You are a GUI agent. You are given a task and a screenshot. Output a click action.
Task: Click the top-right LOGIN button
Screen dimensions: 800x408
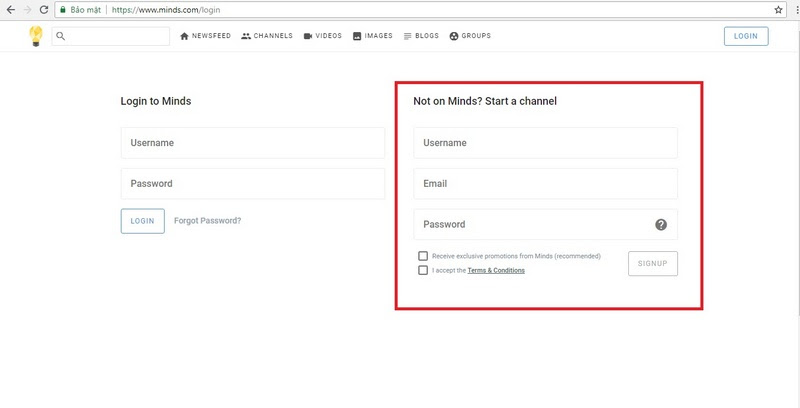(746, 36)
